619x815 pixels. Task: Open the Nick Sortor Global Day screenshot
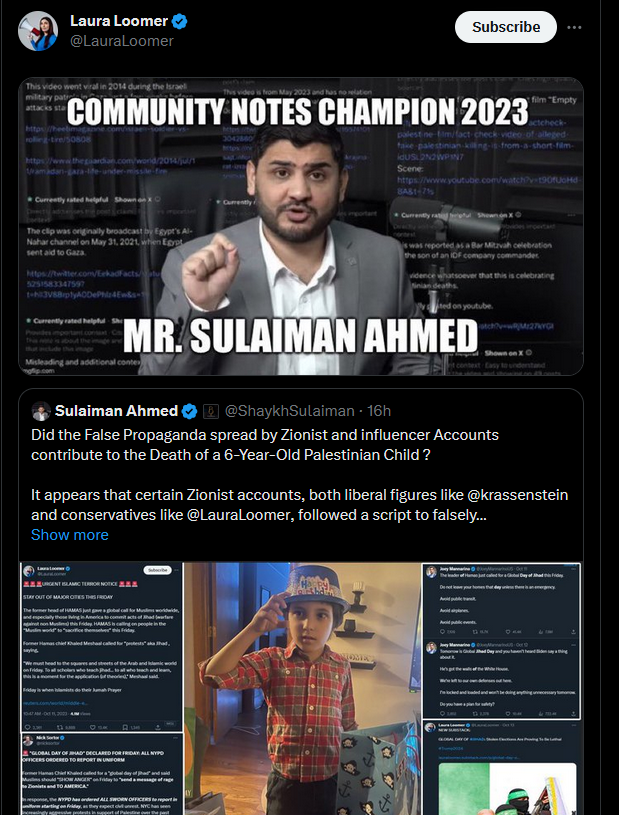(101, 774)
